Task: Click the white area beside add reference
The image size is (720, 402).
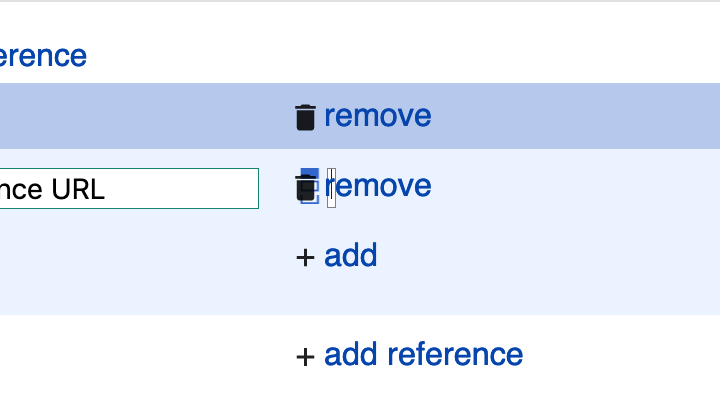Action: (620, 356)
